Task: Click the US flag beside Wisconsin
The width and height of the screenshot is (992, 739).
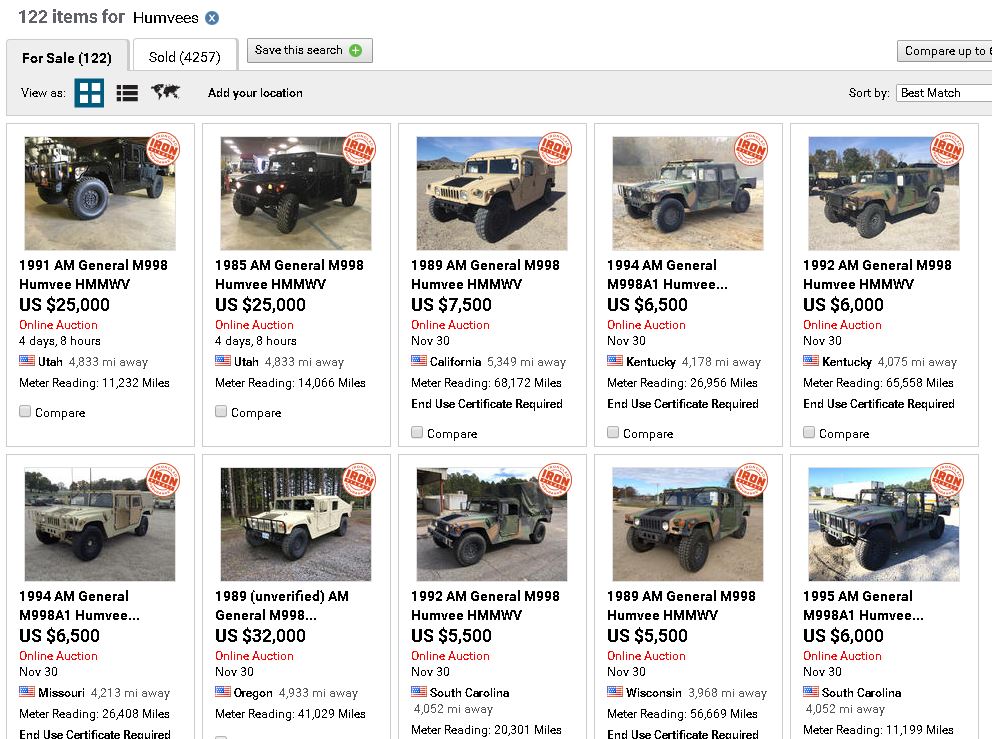Action: pyautogui.click(x=615, y=692)
